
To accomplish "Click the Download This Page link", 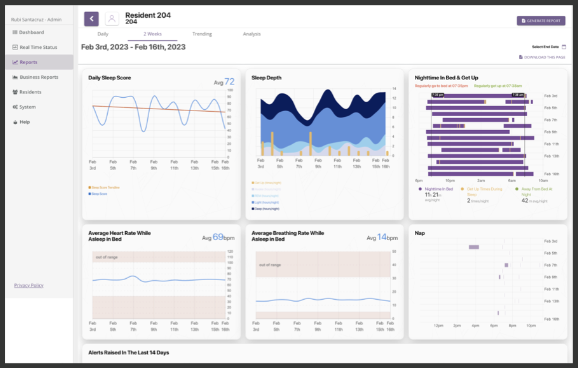I will click(x=542, y=57).
